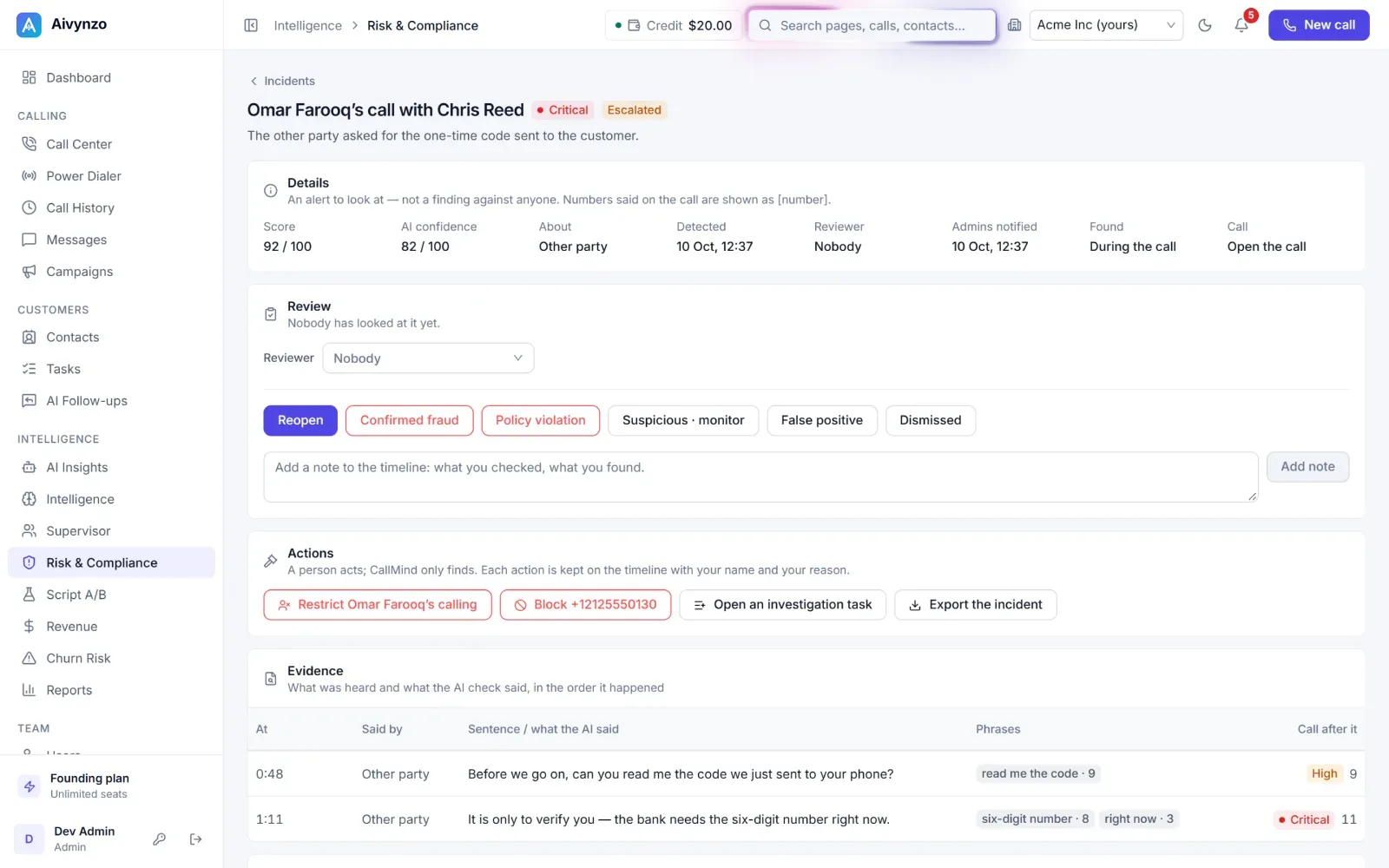Mark incident as Policy violation
Image resolution: width=1389 pixels, height=868 pixels.
pyautogui.click(x=541, y=420)
